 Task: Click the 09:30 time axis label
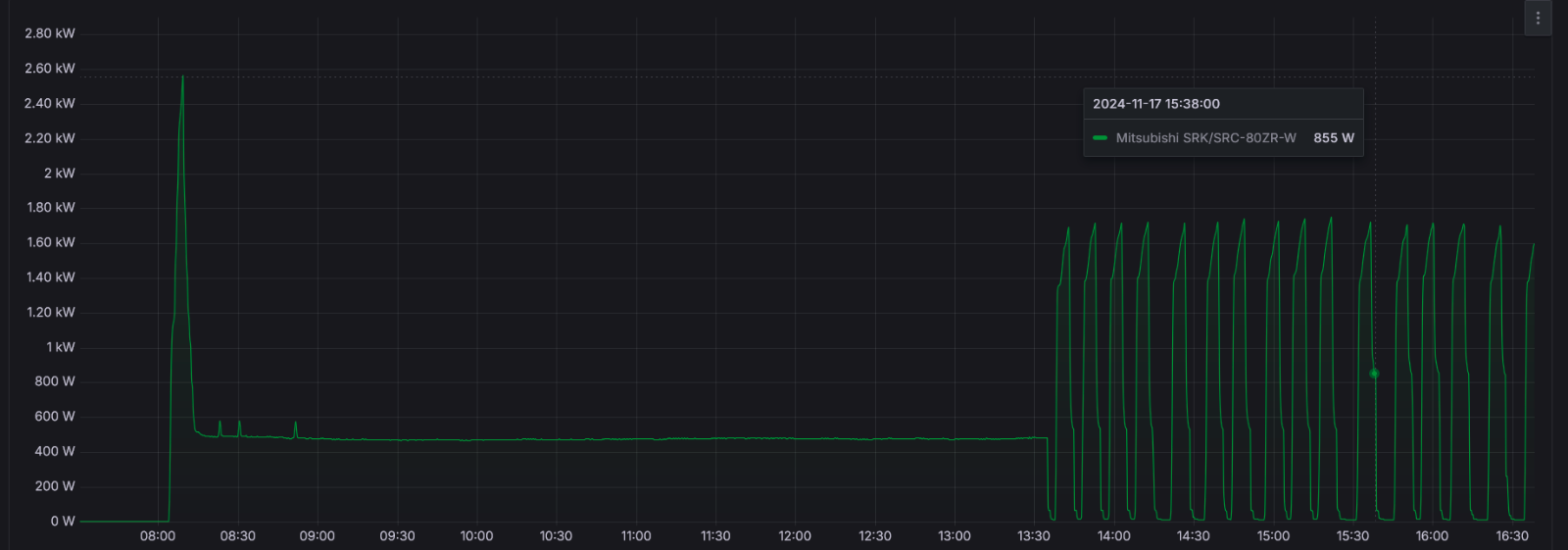[397, 536]
